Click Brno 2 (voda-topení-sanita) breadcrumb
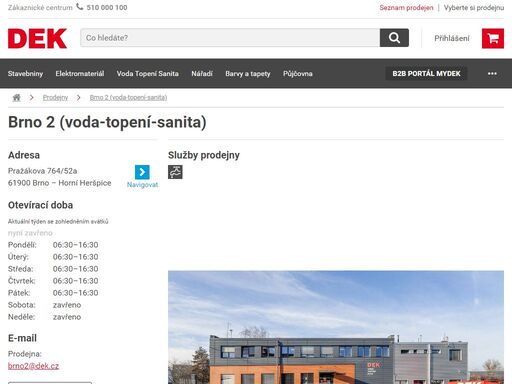 pos(128,98)
